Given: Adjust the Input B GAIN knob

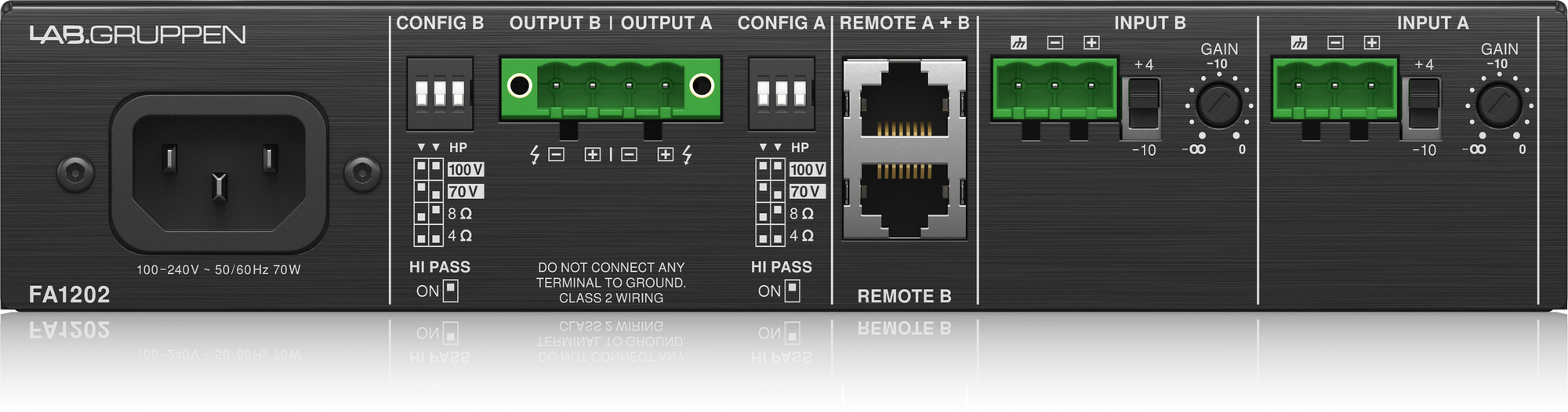Looking at the screenshot, I should tap(1218, 105).
